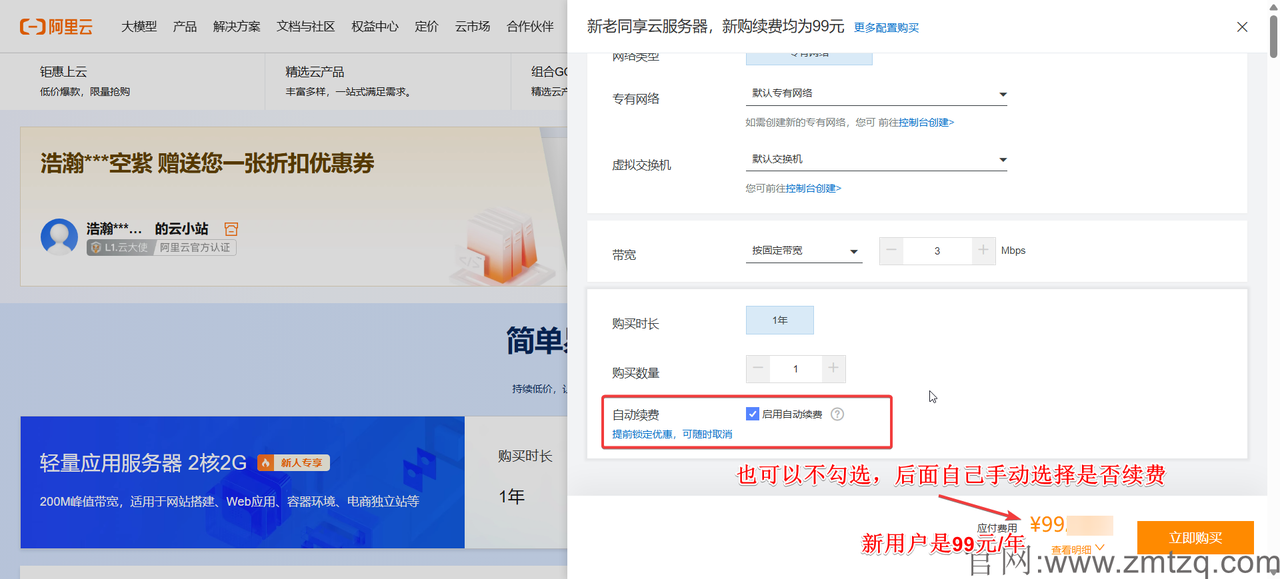This screenshot has height=579, width=1280.
Task: Click 轻量应用服务器 2核2G card title
Action: point(143,463)
